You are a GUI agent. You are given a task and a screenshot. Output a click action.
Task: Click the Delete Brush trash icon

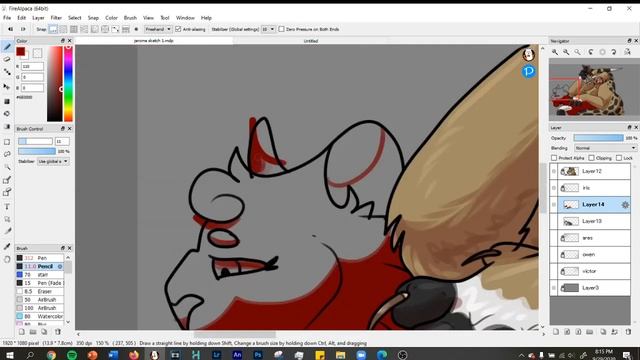pos(58,332)
